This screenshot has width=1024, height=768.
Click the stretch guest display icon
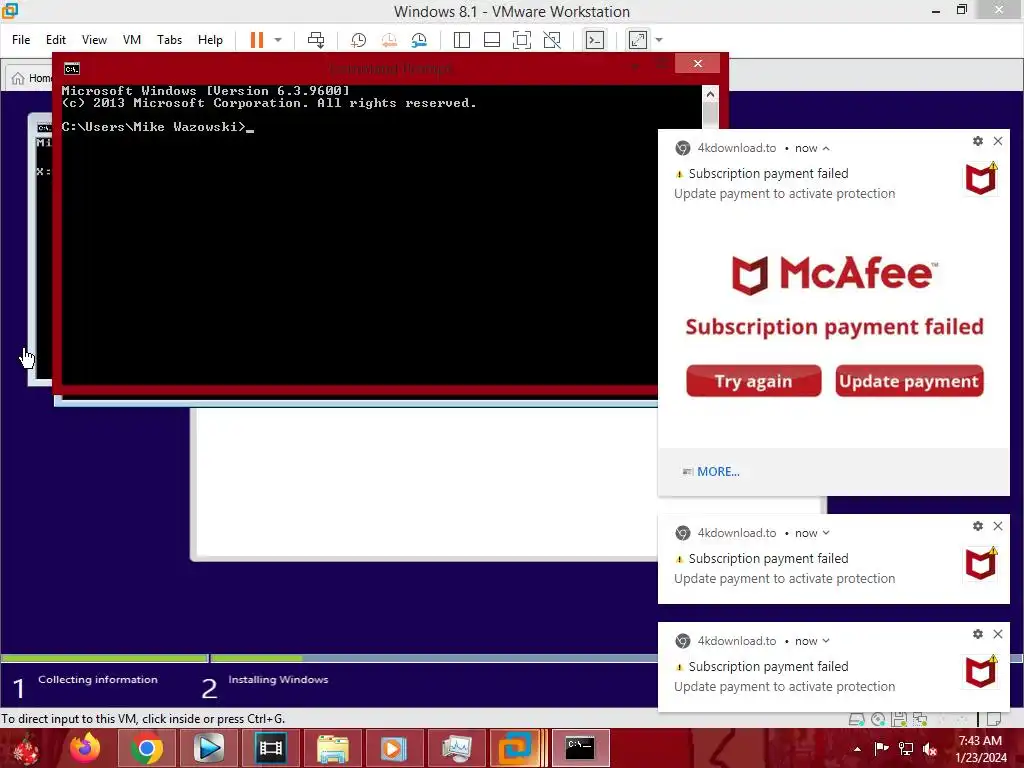(x=638, y=40)
